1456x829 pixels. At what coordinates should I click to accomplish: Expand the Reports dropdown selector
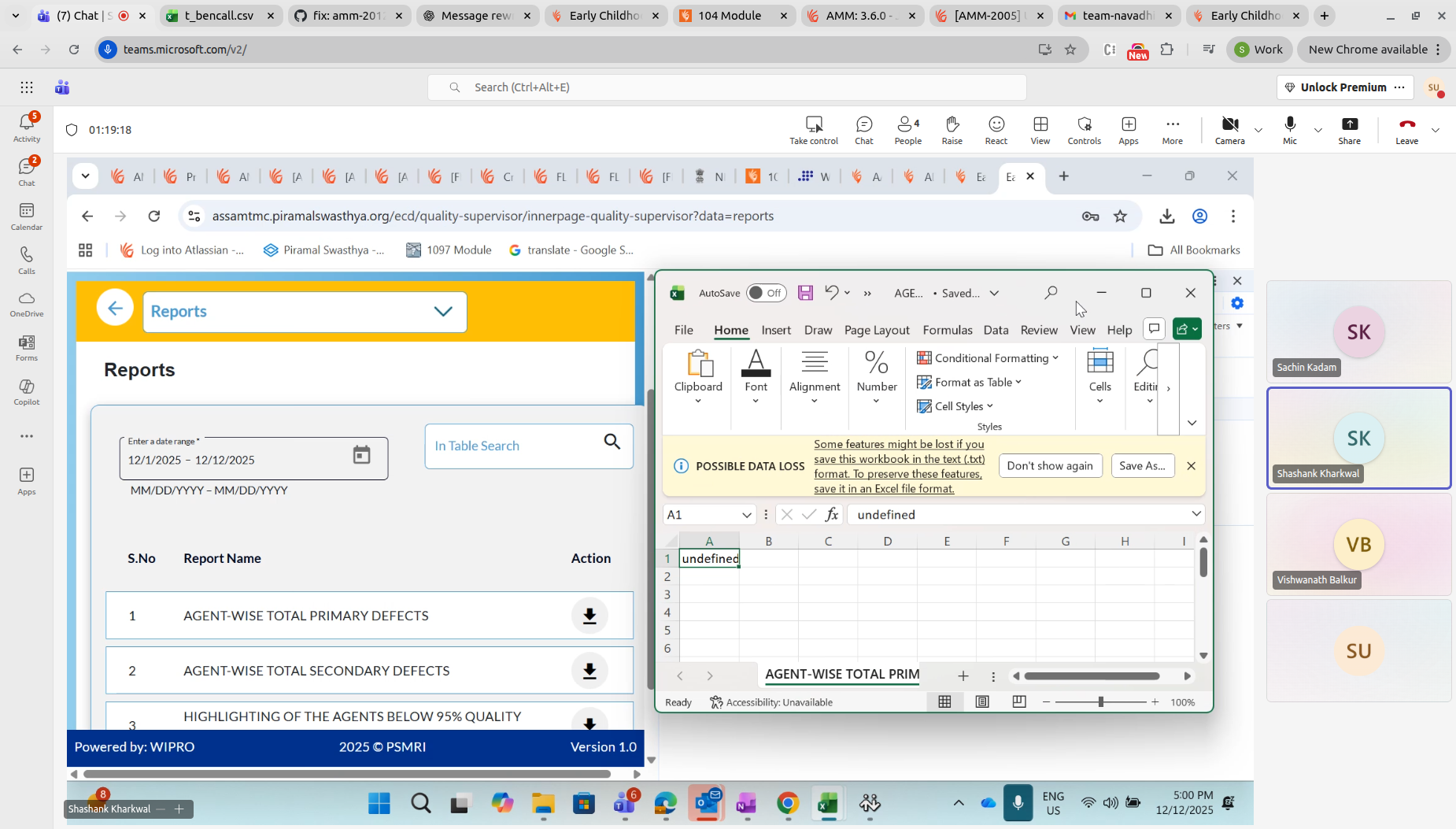click(443, 312)
